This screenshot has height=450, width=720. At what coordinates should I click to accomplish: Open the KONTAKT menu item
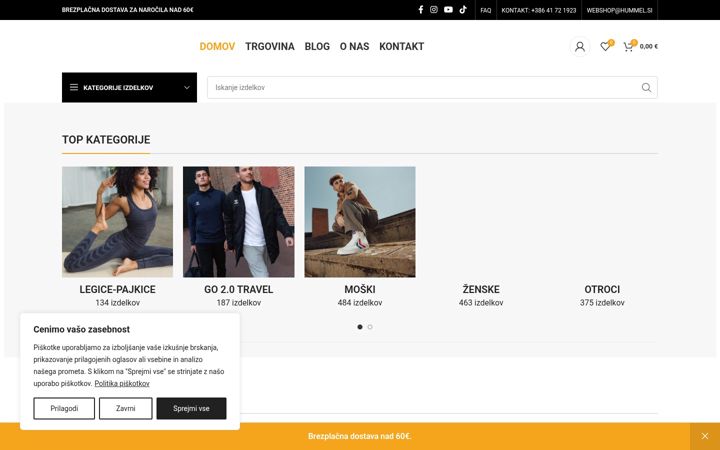[x=402, y=46]
